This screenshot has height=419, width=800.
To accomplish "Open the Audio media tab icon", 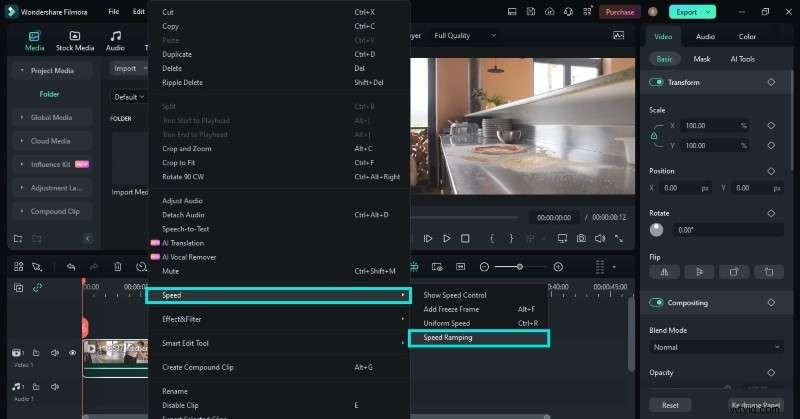I will pos(116,36).
